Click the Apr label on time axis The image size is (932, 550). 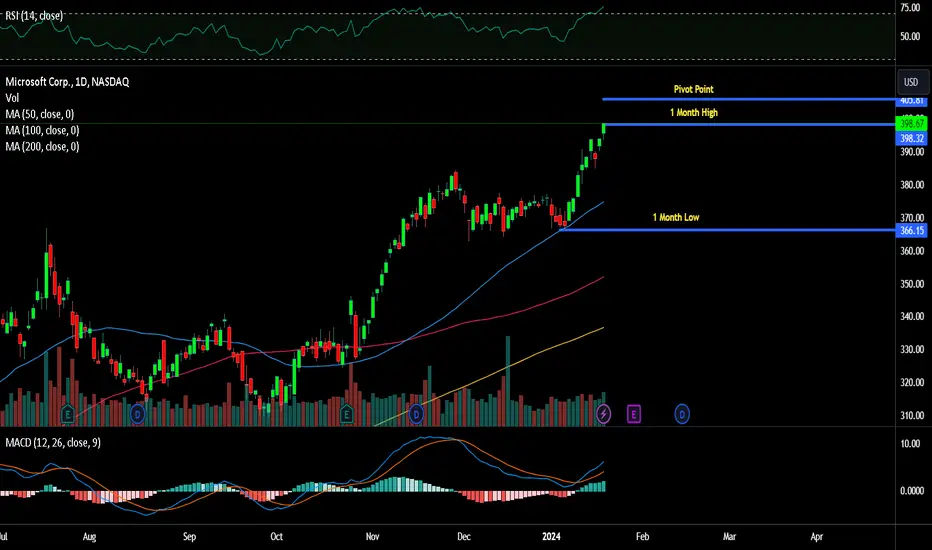[817, 536]
